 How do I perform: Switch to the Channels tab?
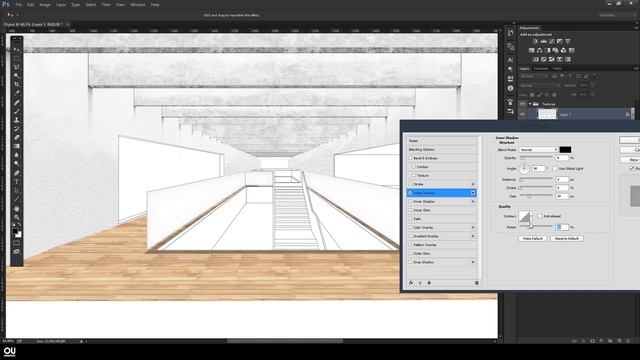pos(541,69)
